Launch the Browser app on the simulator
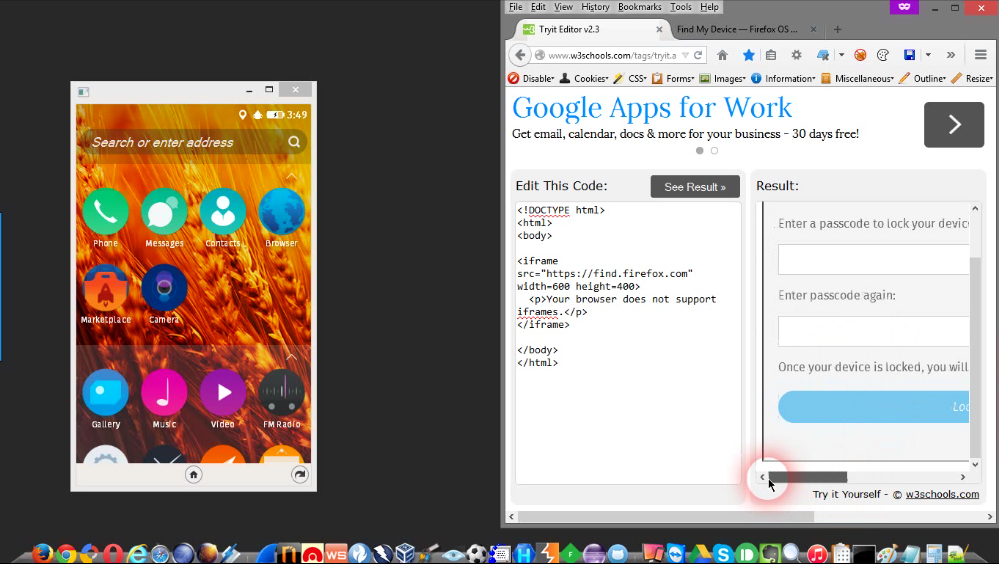This screenshot has width=999, height=564. 282,211
